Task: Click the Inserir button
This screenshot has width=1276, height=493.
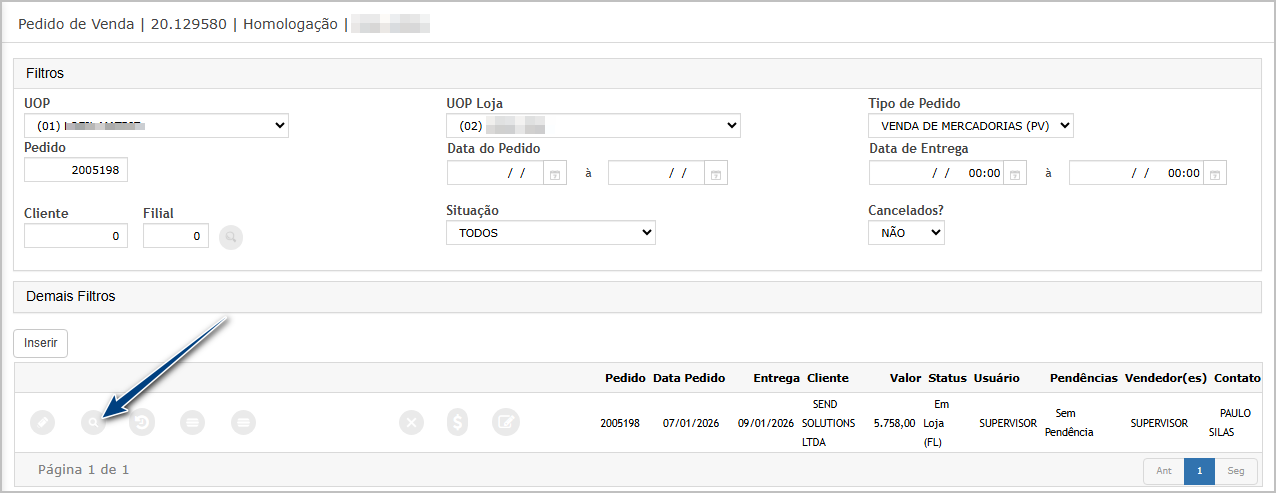Action: pos(40,343)
